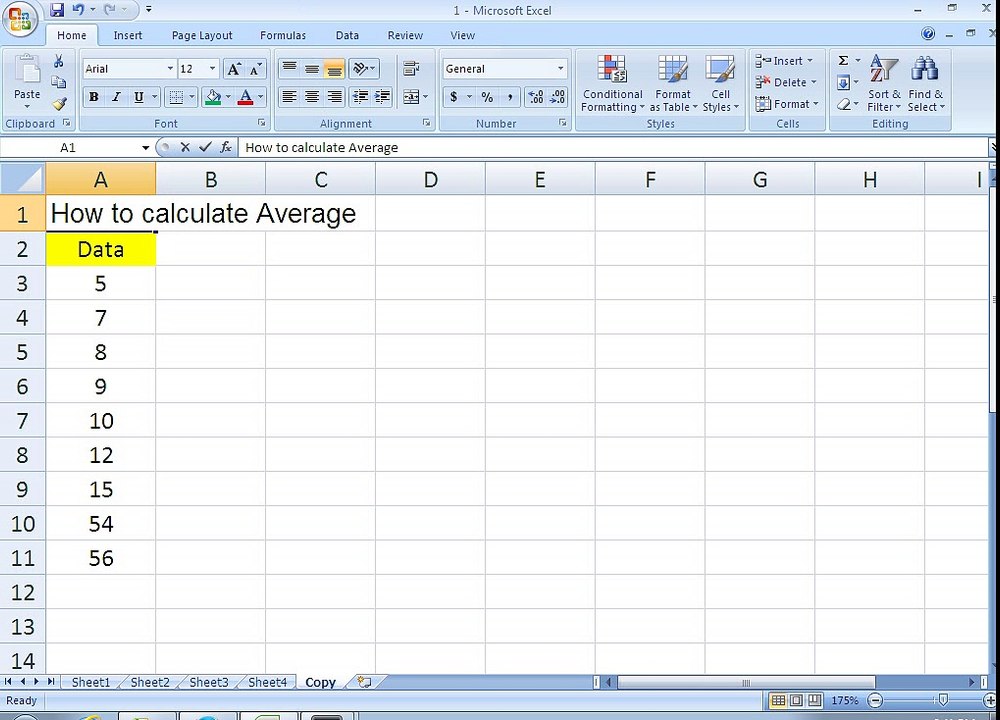Center text horizontally
Image resolution: width=1000 pixels, height=720 pixels.
point(312,97)
